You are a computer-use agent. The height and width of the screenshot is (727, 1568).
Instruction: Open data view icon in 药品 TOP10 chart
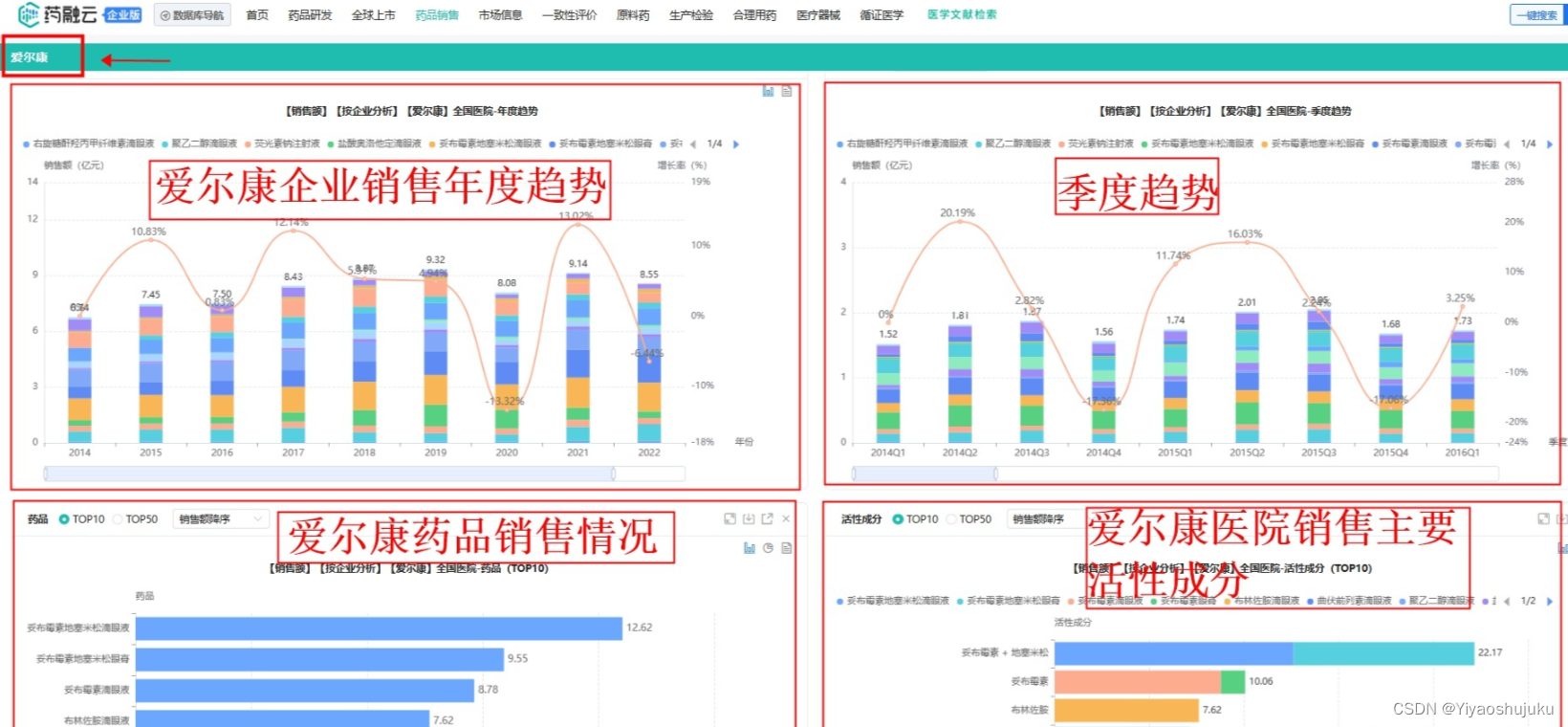click(x=787, y=548)
